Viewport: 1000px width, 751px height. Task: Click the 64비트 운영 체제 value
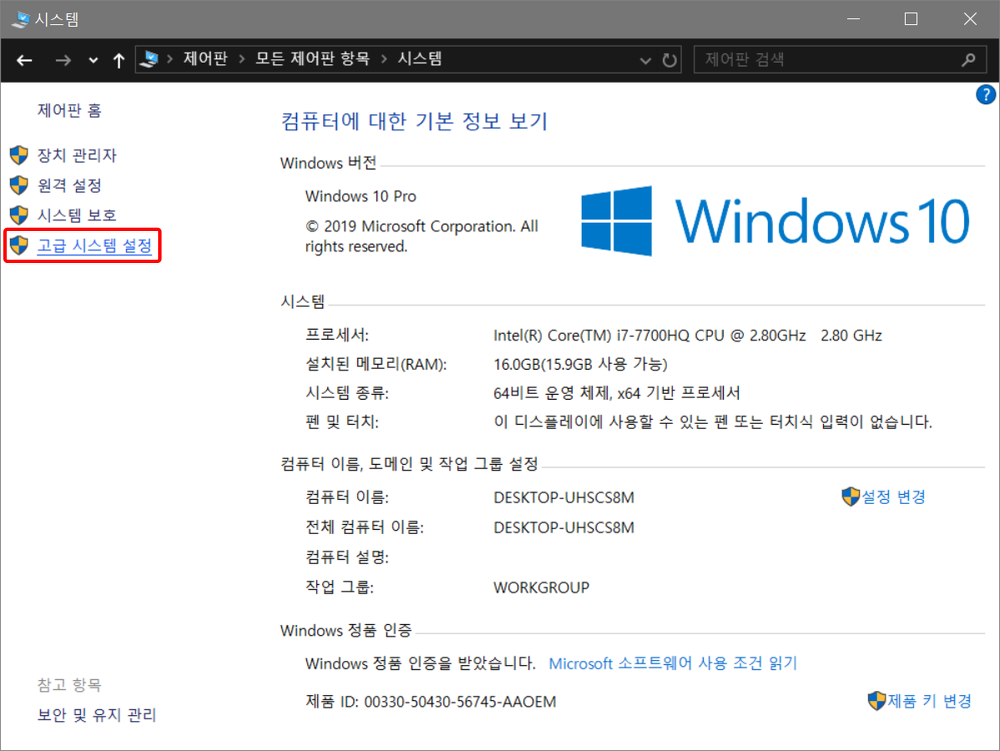(x=617, y=393)
